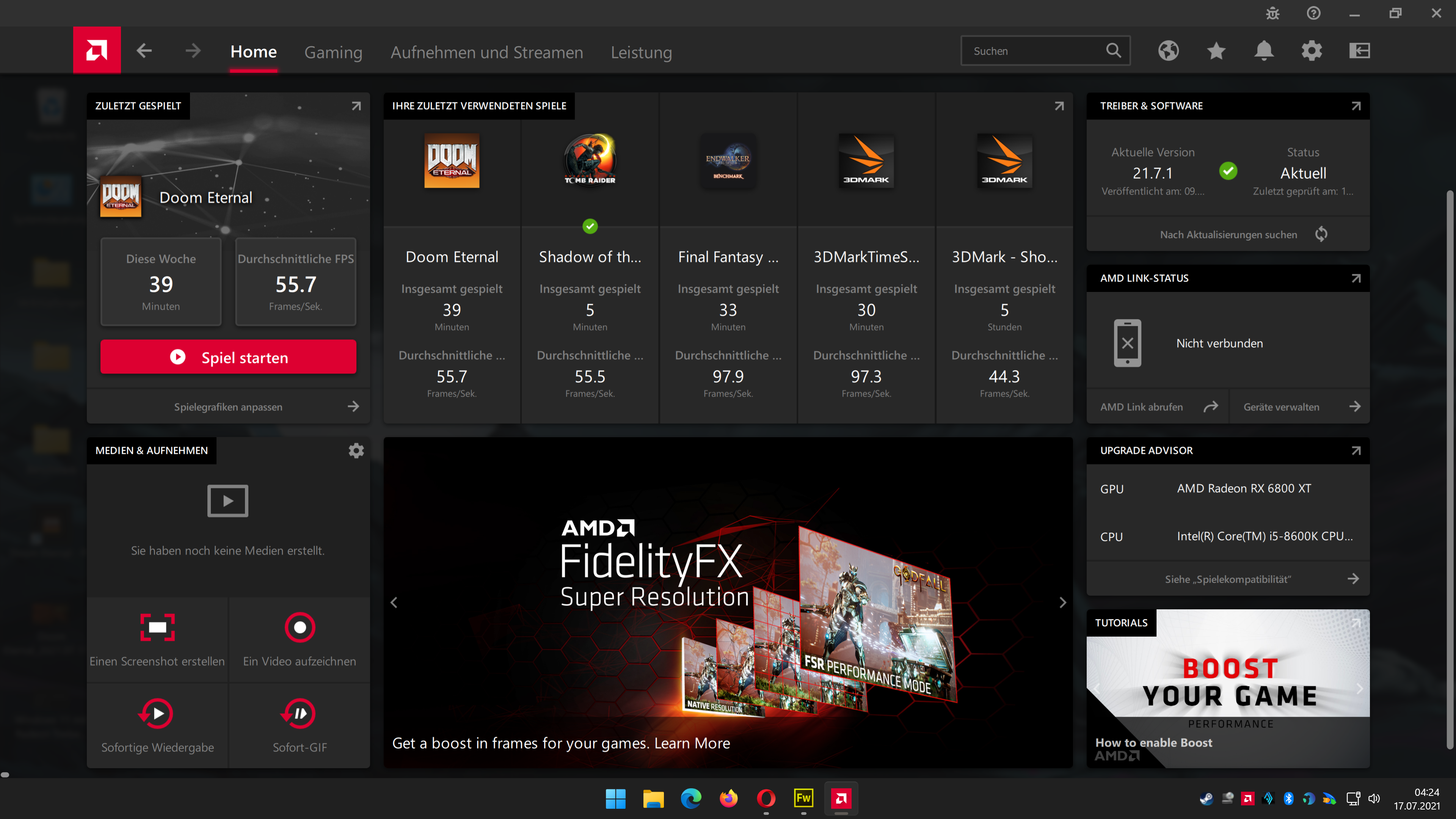Open the web browser globe icon
Image resolution: width=1456 pixels, height=819 pixels.
(1168, 51)
